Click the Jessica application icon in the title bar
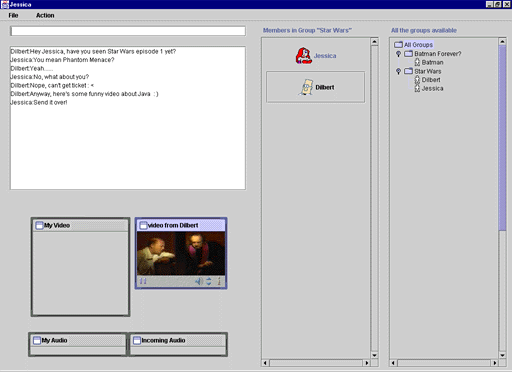The width and height of the screenshot is (512, 372). click(5, 5)
